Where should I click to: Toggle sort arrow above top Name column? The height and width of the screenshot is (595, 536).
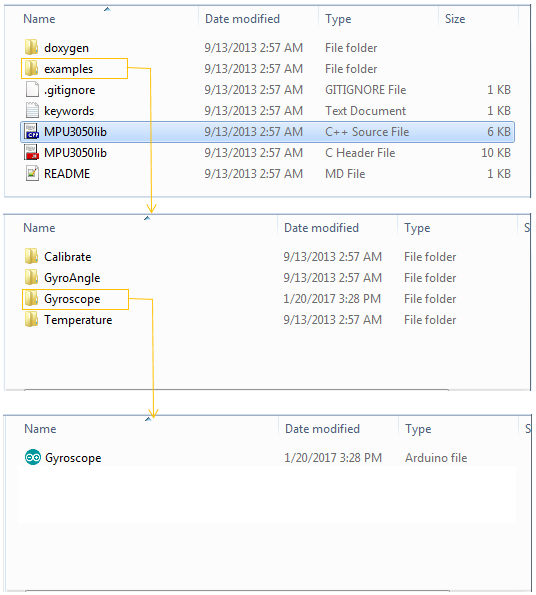[x=107, y=9]
